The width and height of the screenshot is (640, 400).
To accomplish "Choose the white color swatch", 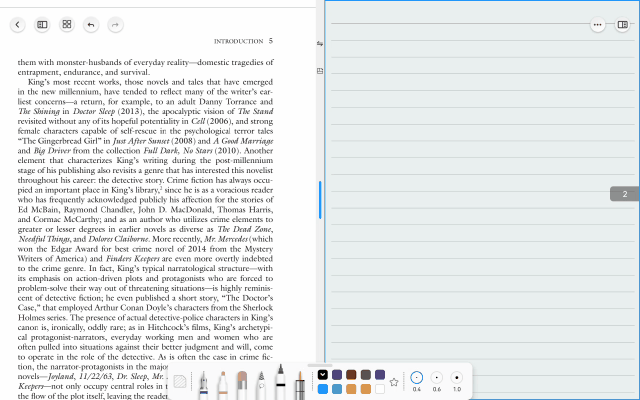I will click(380, 389).
